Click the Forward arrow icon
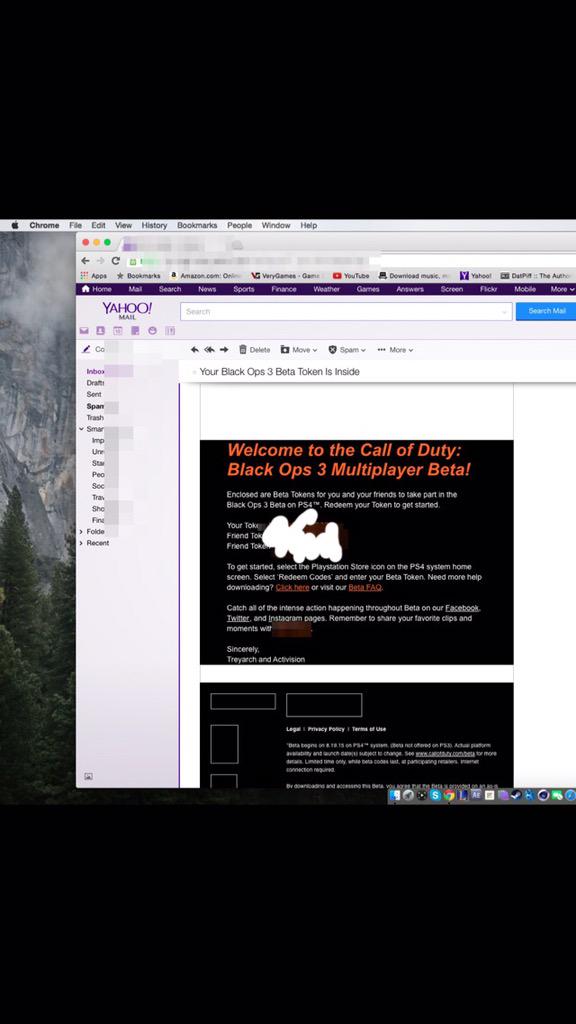The image size is (576, 1024). click(224, 350)
